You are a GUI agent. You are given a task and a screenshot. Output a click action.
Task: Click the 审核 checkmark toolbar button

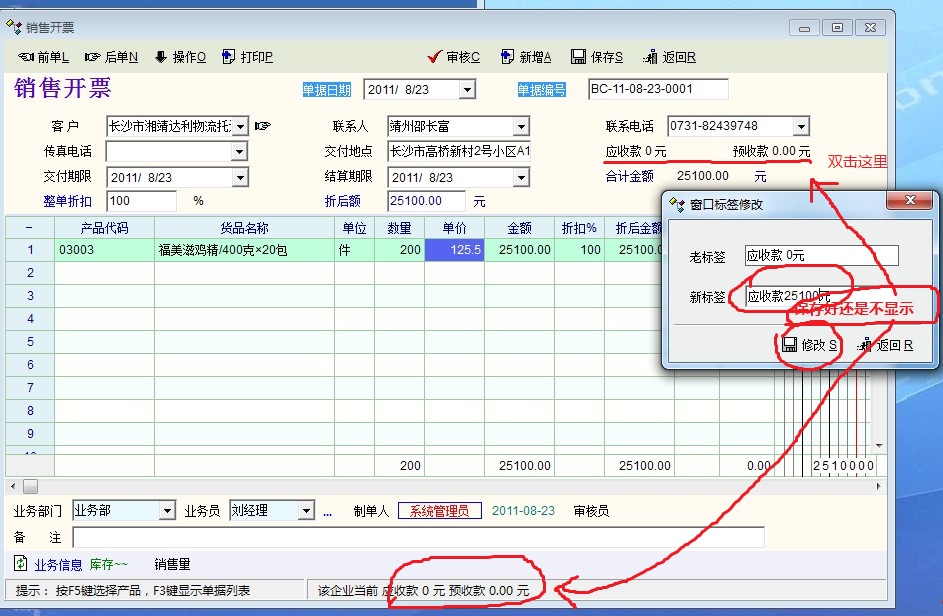coord(434,57)
